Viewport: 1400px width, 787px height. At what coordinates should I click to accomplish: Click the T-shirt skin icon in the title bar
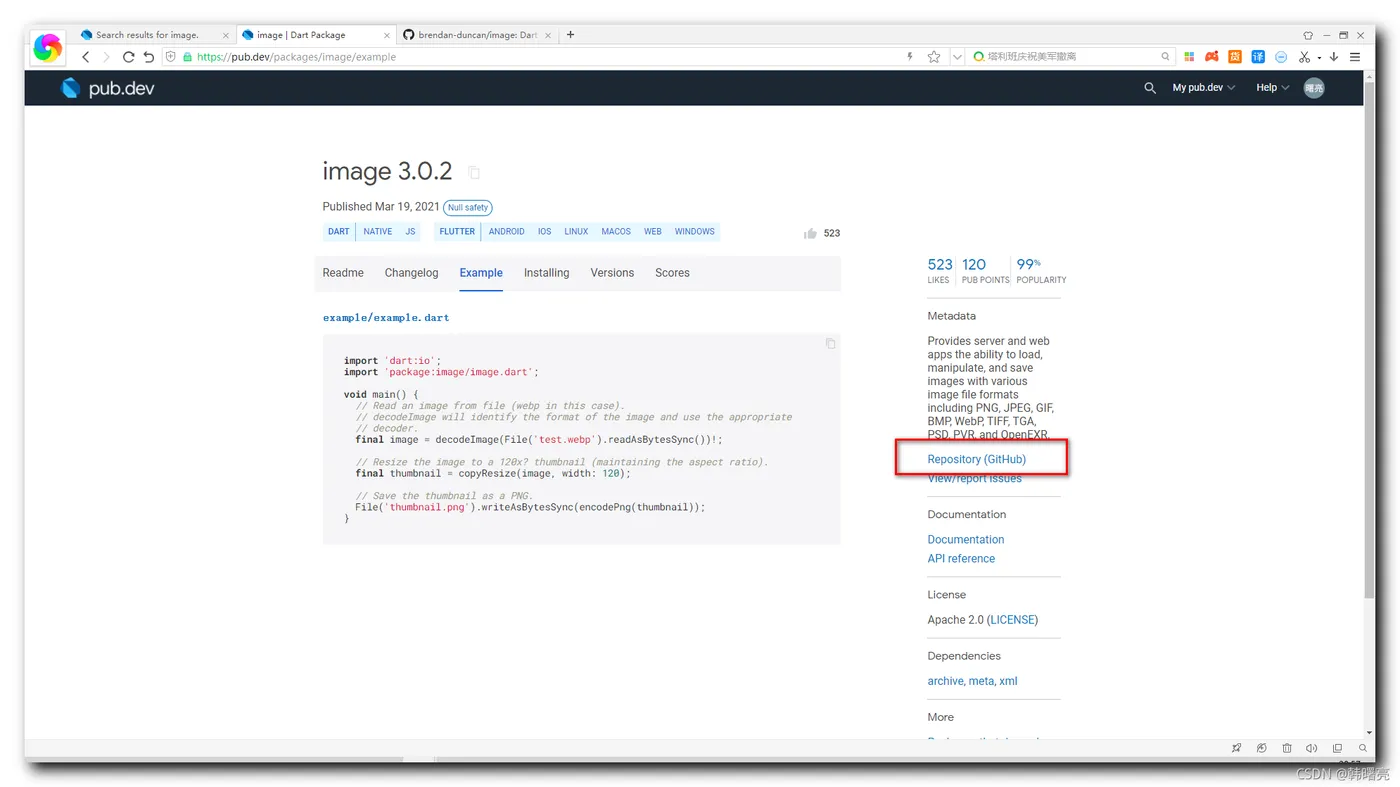point(1308,35)
